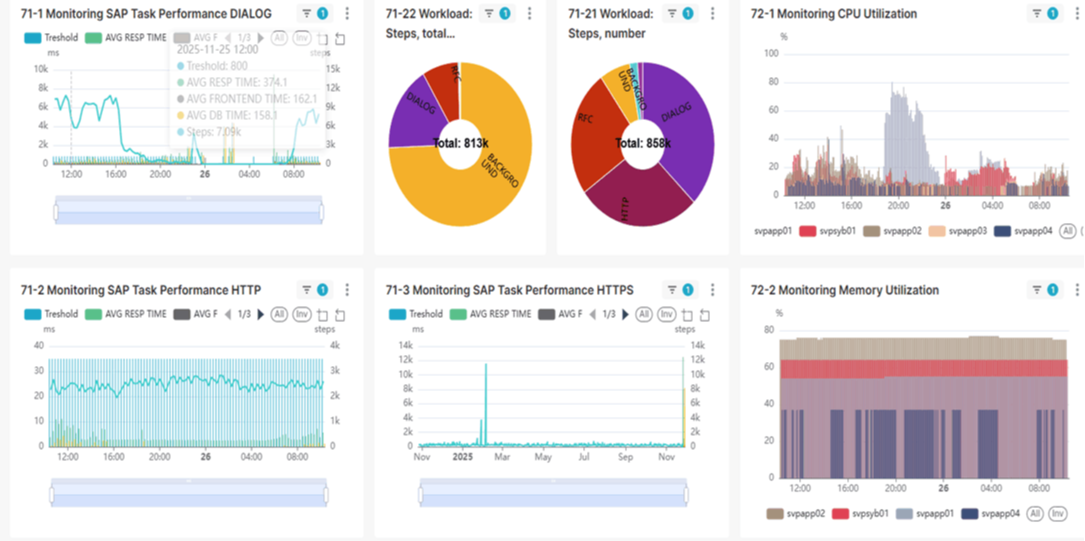1085x541 pixels.
Task: Toggle svpapp01 series in Memory Utilization legend
Action: [924, 514]
